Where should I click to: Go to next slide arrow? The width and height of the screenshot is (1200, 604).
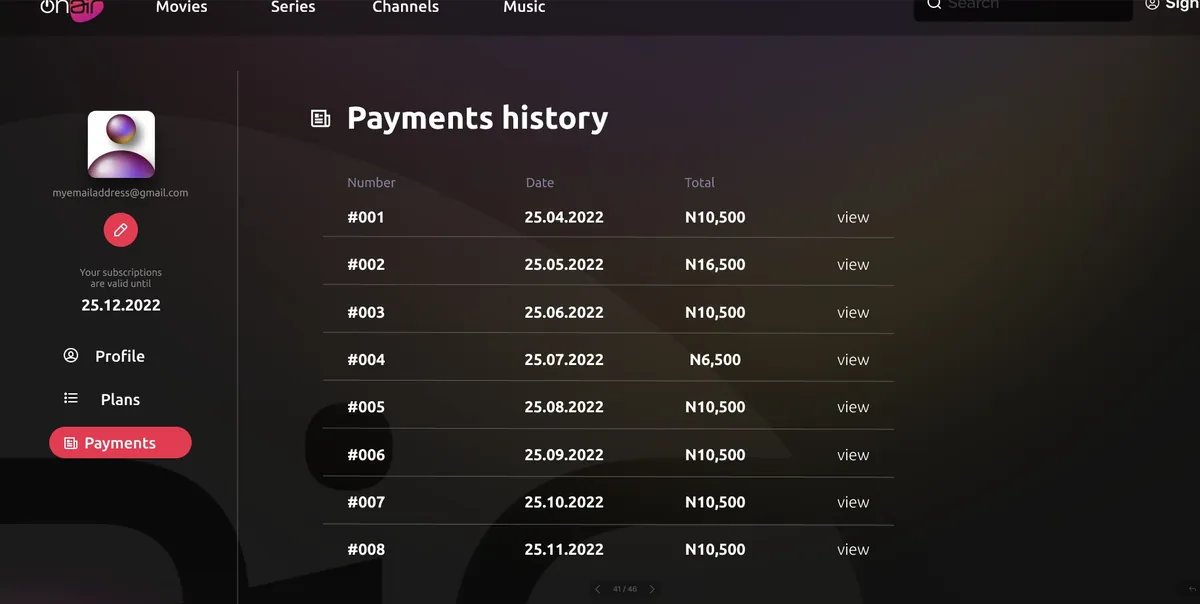652,589
